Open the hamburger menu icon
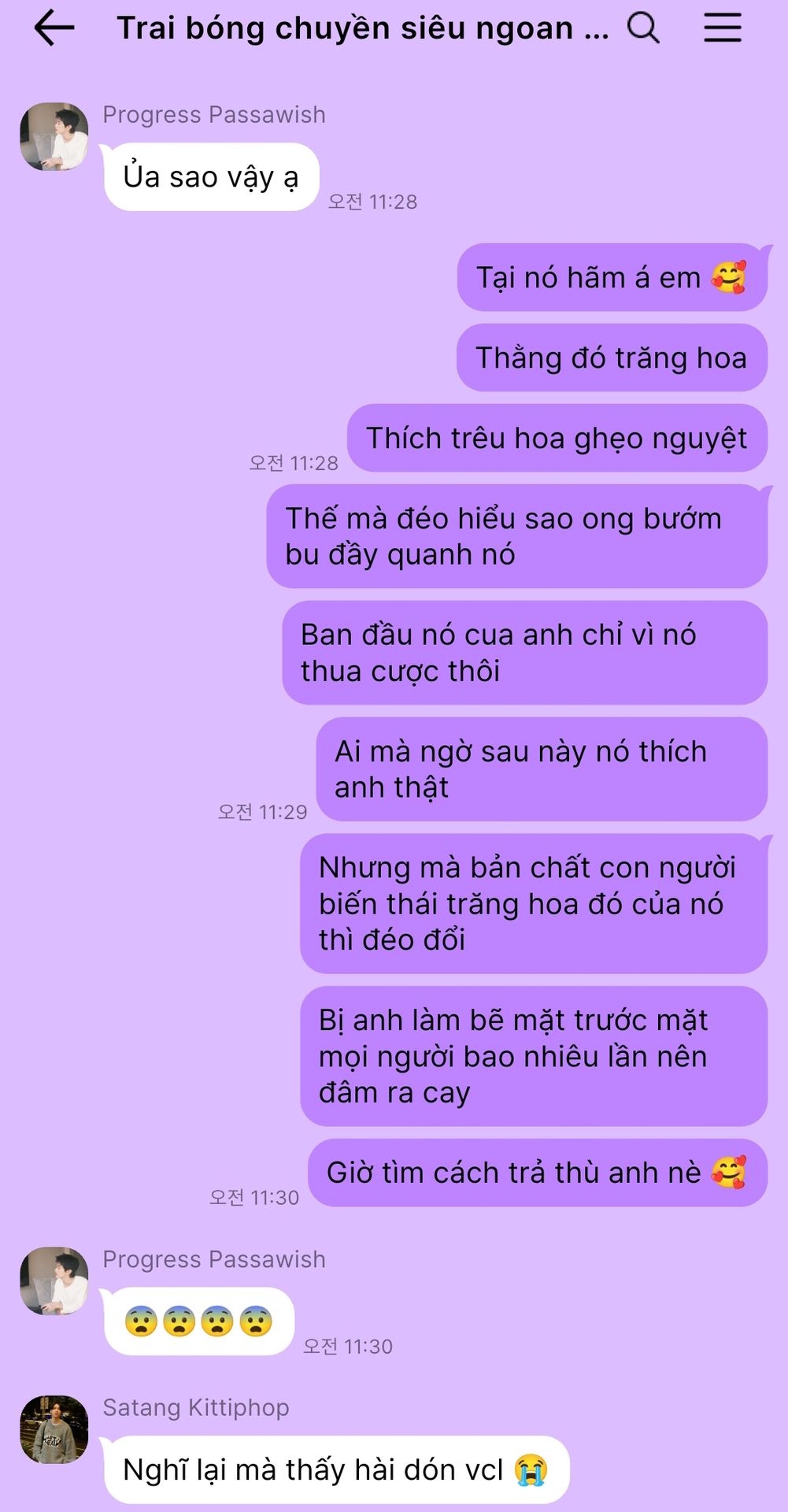This screenshot has width=788, height=1512. [723, 28]
